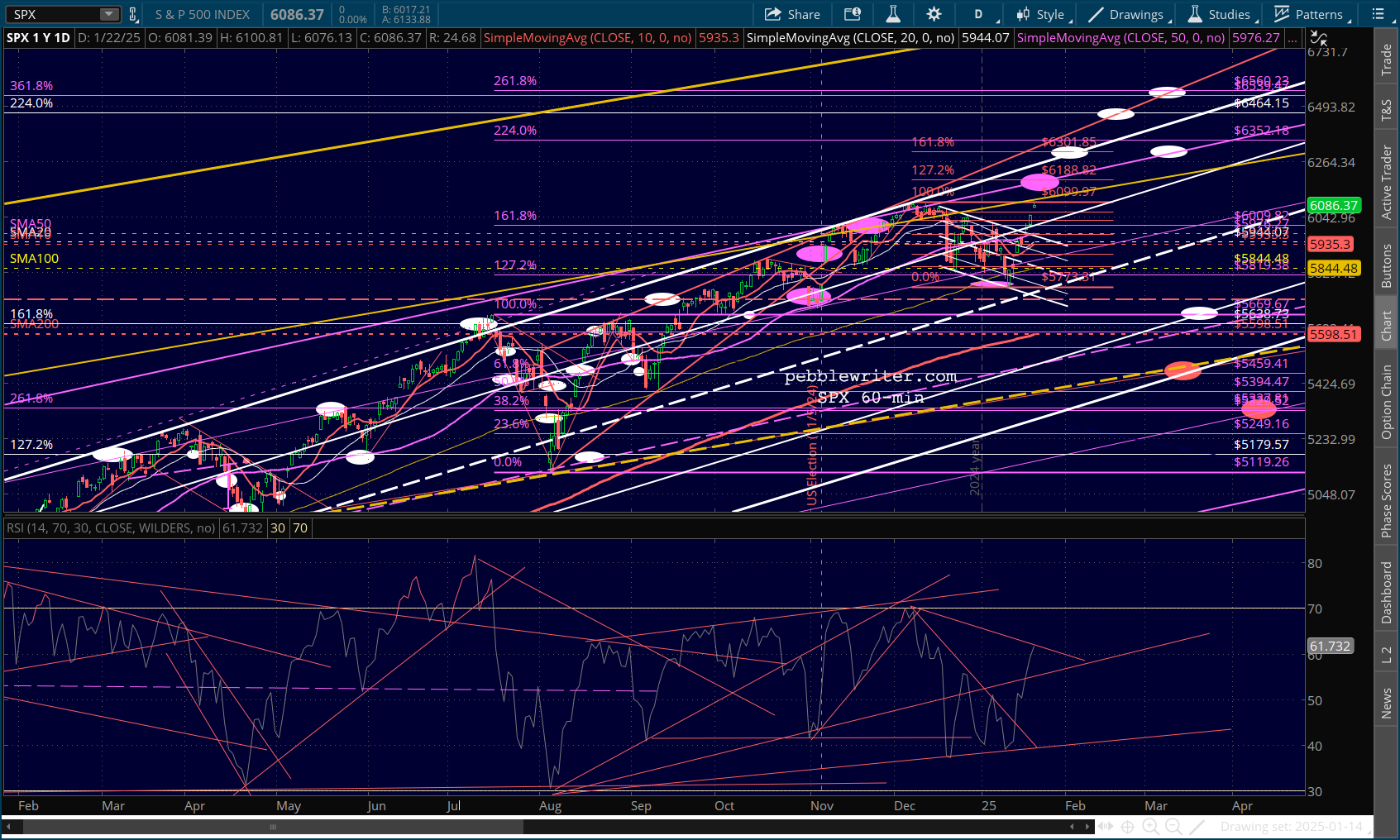Switch to the Option Chain side tab
This screenshot has height=840, width=1400.
[x=1387, y=402]
